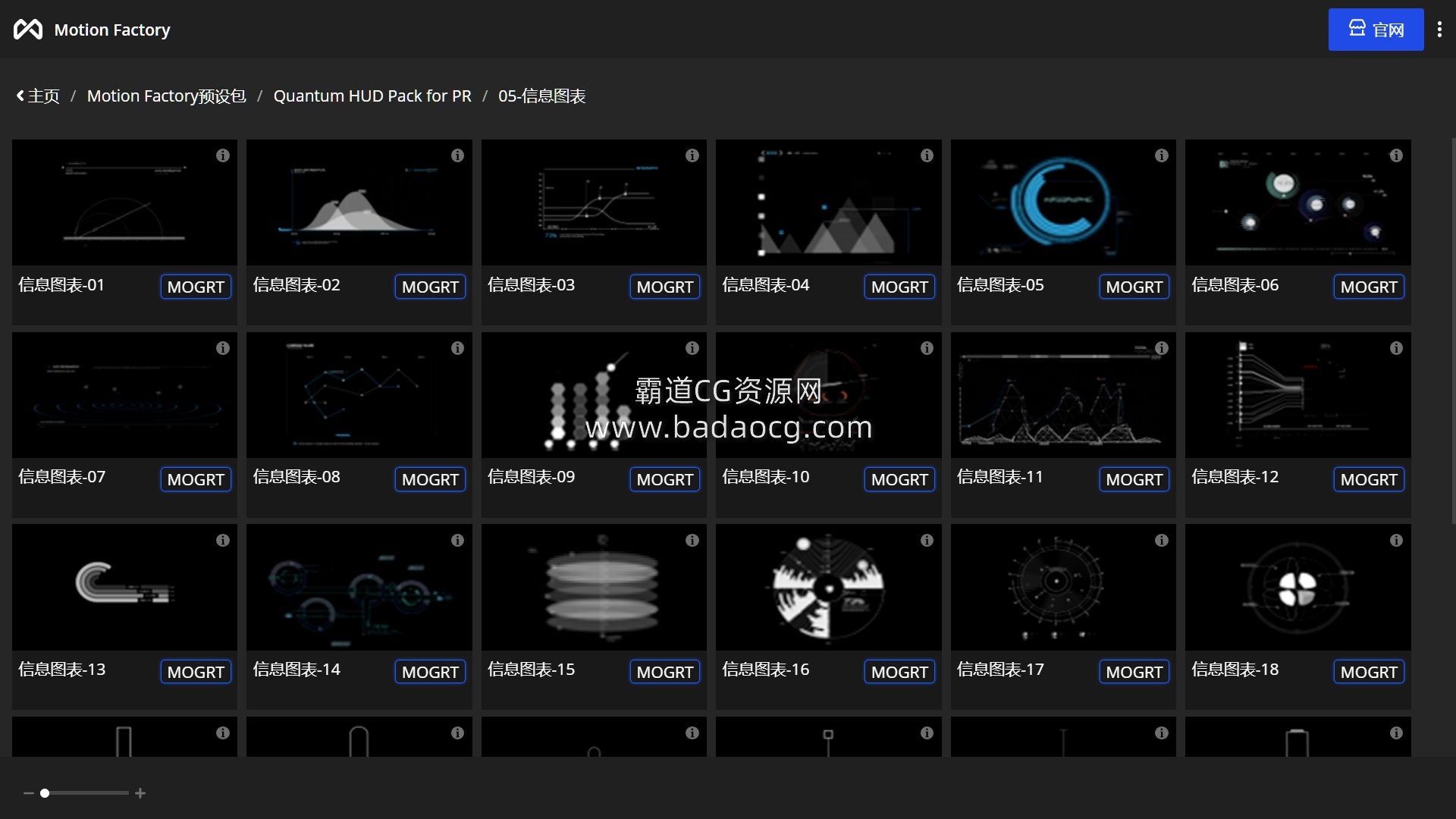The width and height of the screenshot is (1456, 819).
Task: Show info for 信息图表-03
Action: [692, 155]
